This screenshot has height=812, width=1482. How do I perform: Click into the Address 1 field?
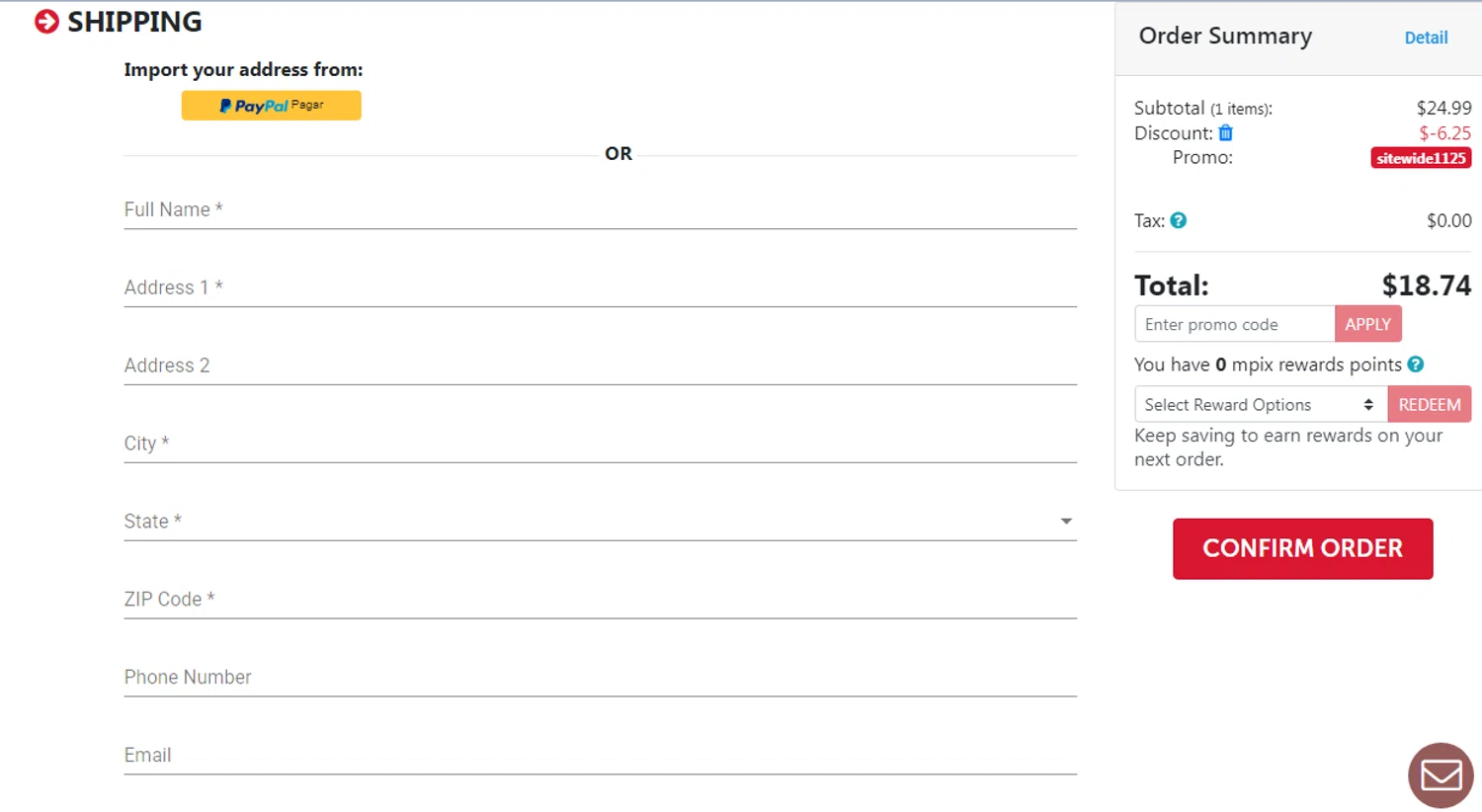[600, 288]
